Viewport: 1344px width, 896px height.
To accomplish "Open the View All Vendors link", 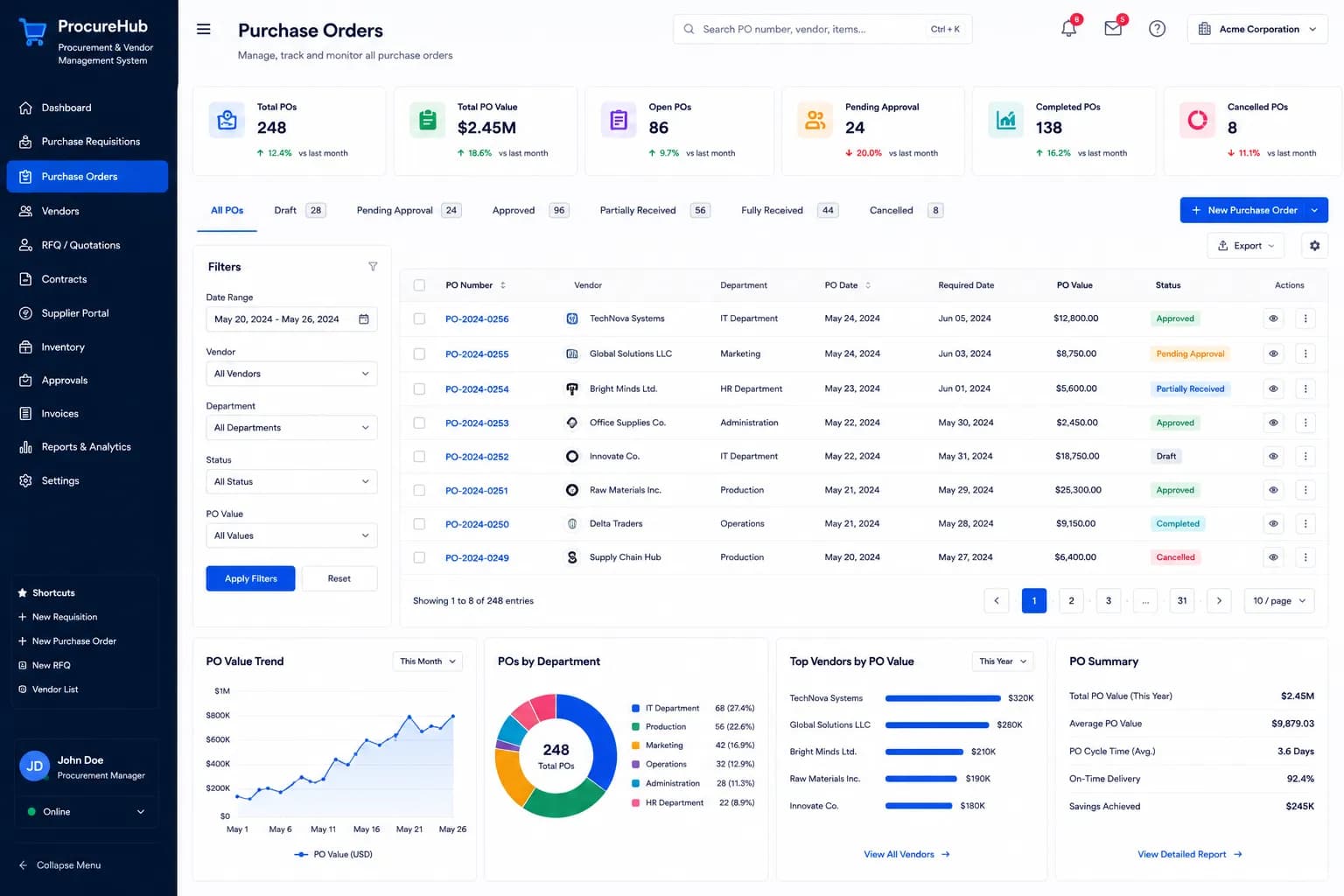I will [x=906, y=855].
